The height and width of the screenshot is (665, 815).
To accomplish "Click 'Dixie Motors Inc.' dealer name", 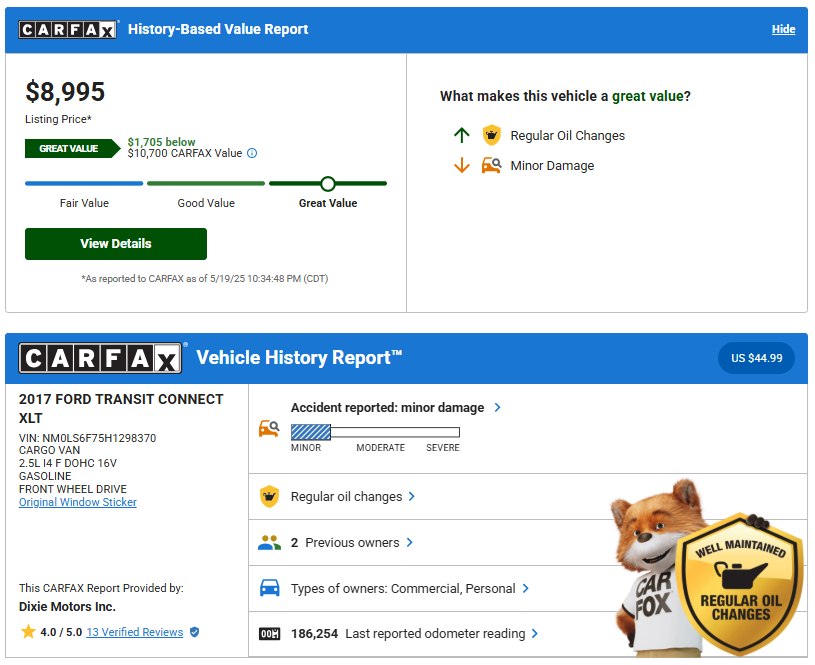I will (67, 607).
